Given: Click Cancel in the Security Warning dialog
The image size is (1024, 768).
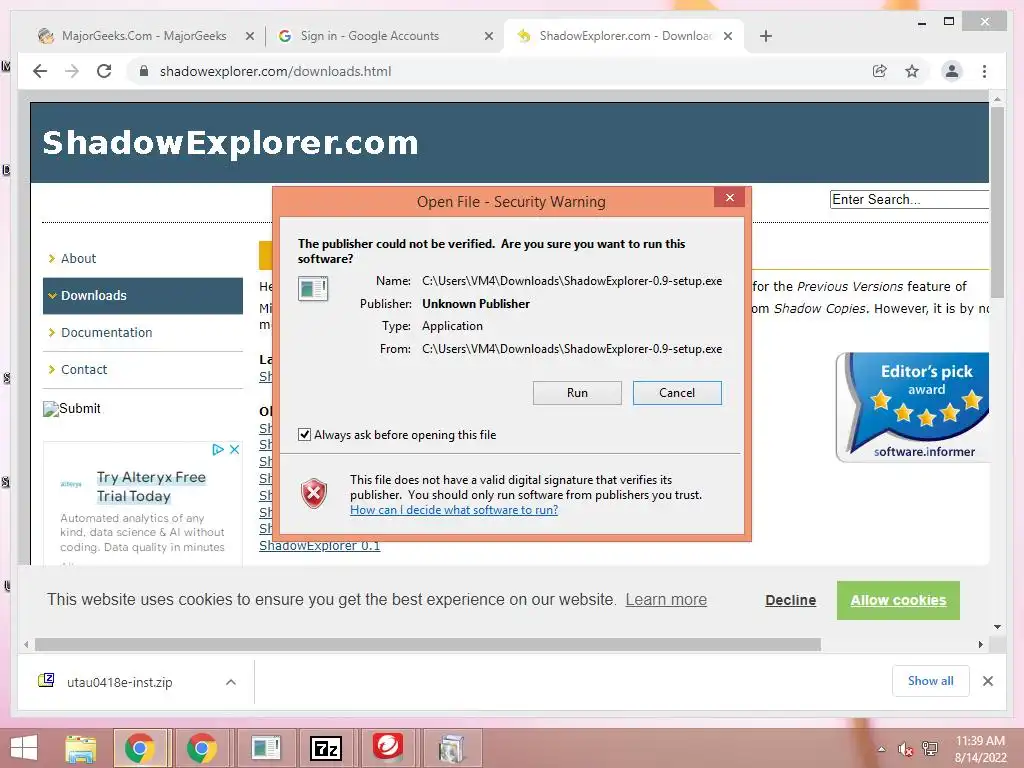Looking at the screenshot, I should tap(677, 392).
